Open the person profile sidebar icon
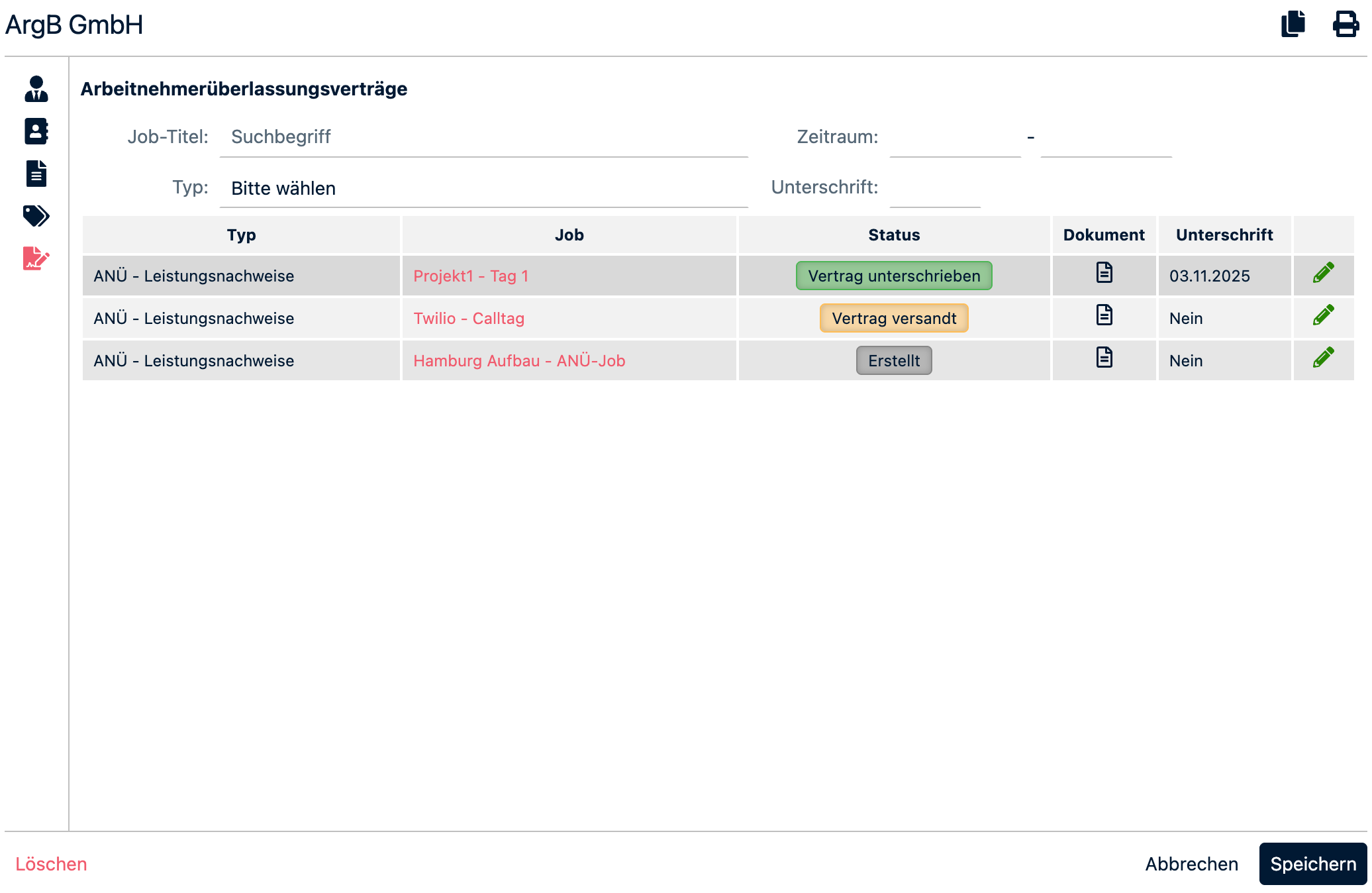 [36, 89]
